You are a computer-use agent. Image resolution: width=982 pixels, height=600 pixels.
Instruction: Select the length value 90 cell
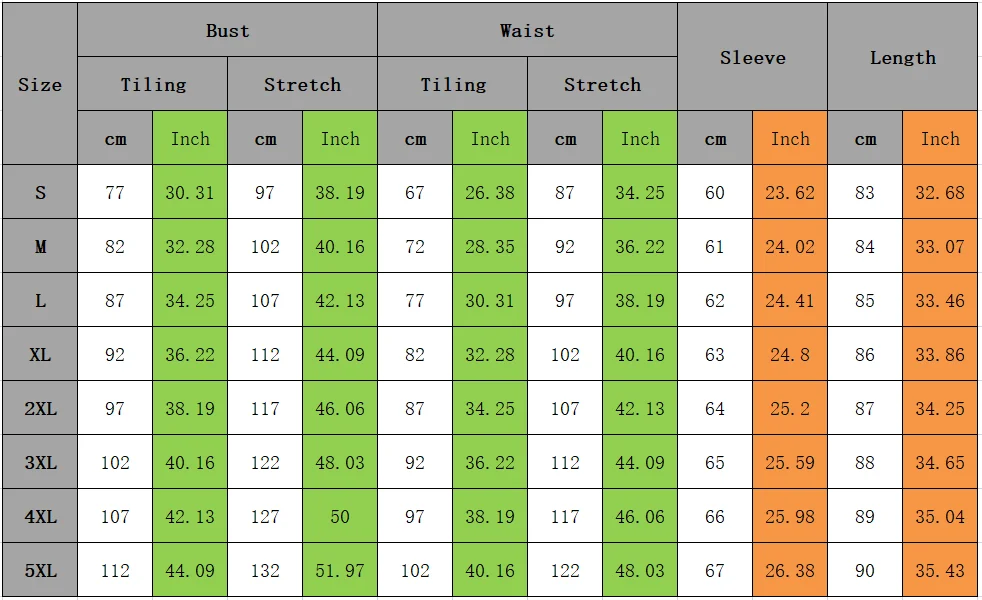[x=865, y=570]
